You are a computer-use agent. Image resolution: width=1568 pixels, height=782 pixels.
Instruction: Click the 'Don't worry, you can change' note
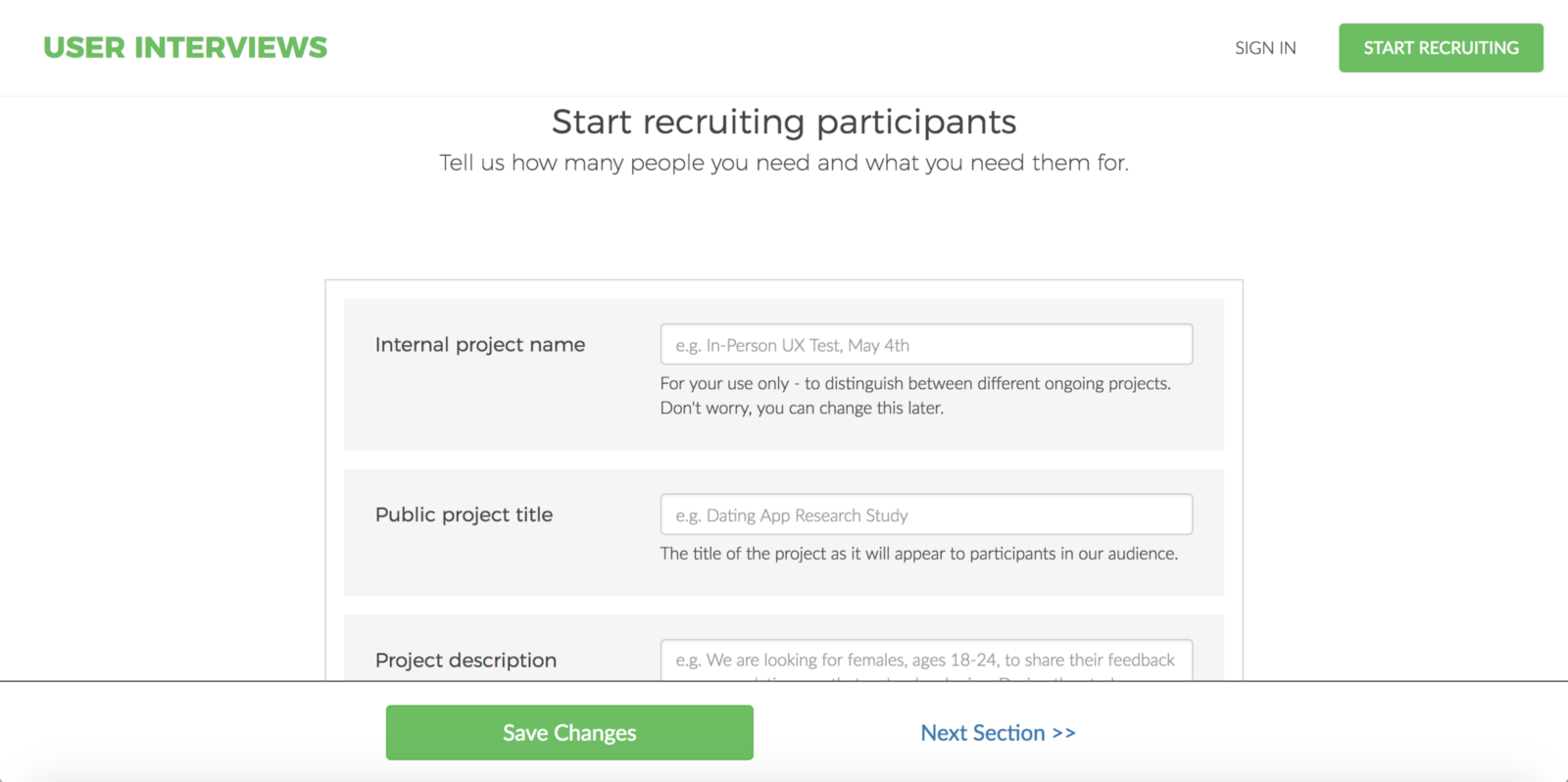point(802,409)
